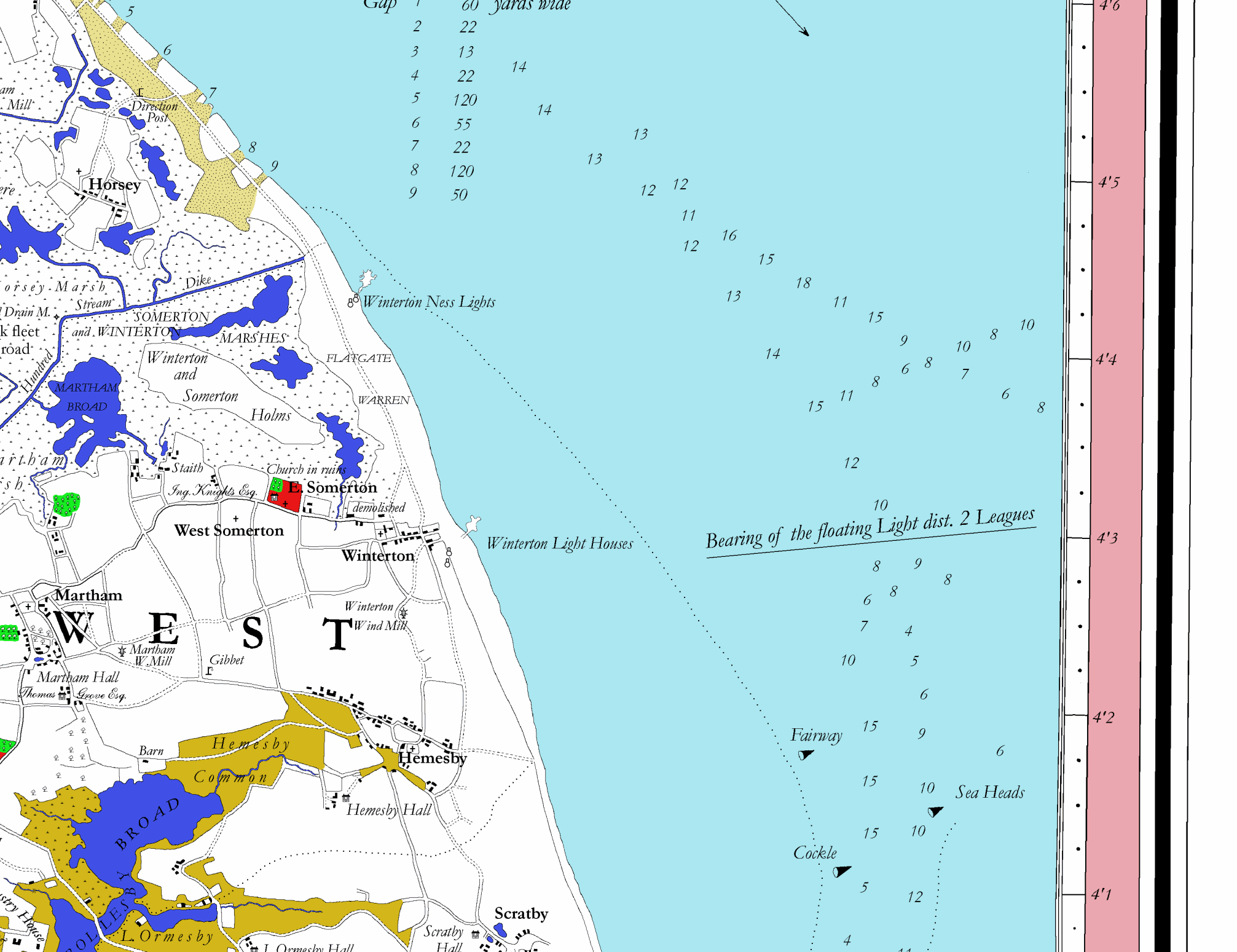Viewport: 1237px width, 952px height.
Task: Click the Church in ruins label
Action: [306, 470]
